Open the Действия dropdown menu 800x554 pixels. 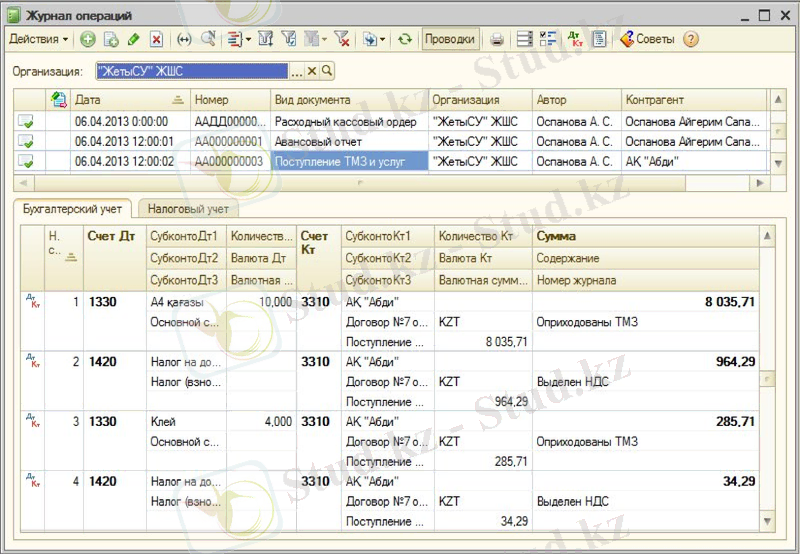click(38, 40)
